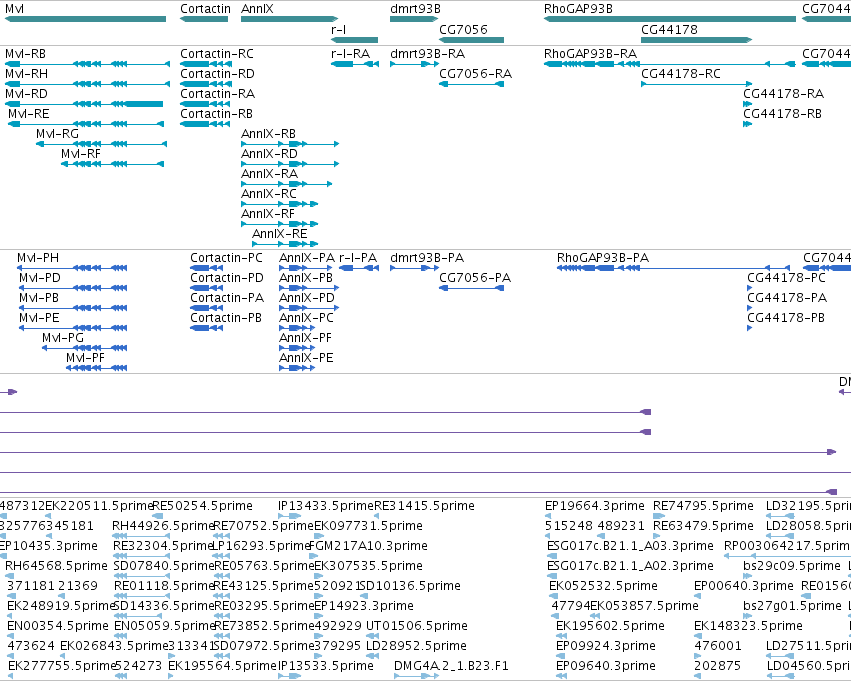Select the AnnIX-RF transcript
Image resolution: width=851 pixels, height=681 pixels.
tap(280, 224)
